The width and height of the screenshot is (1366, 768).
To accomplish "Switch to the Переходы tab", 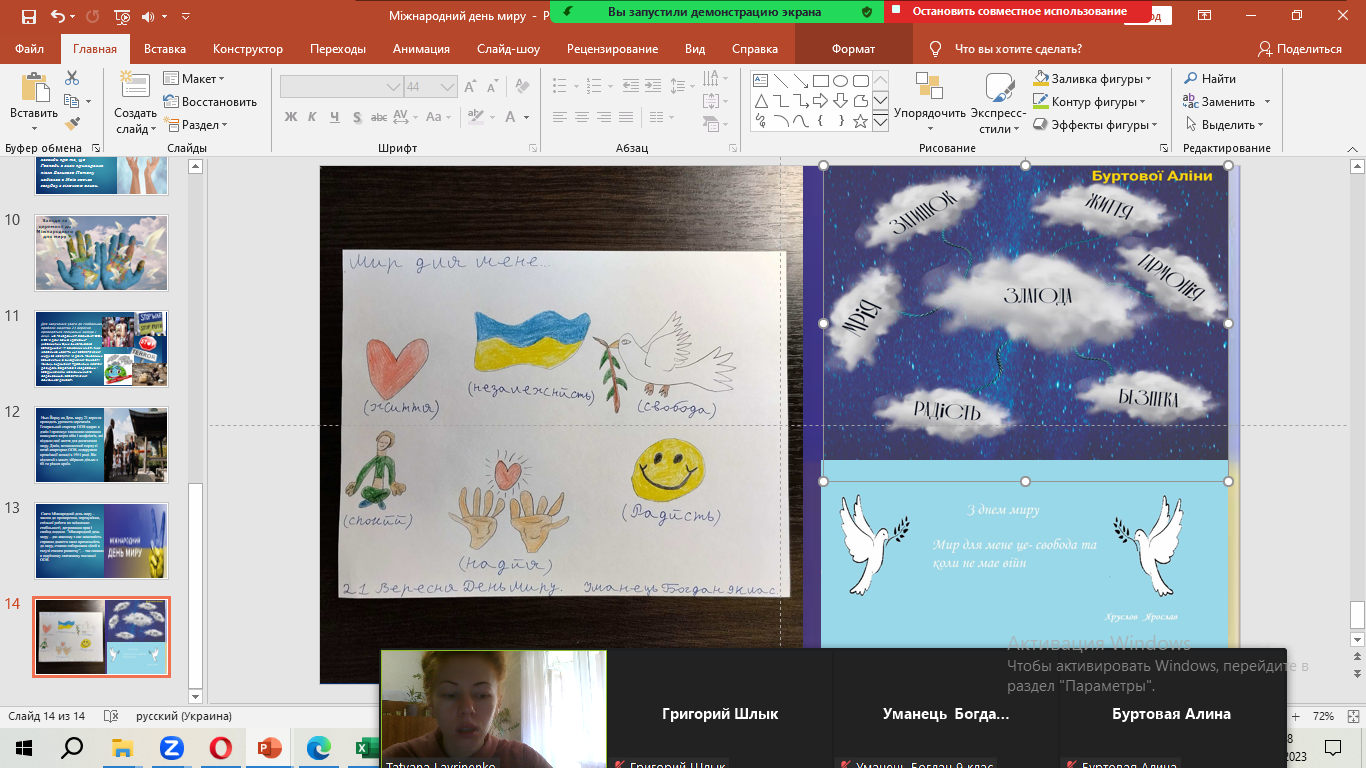I will 338,49.
